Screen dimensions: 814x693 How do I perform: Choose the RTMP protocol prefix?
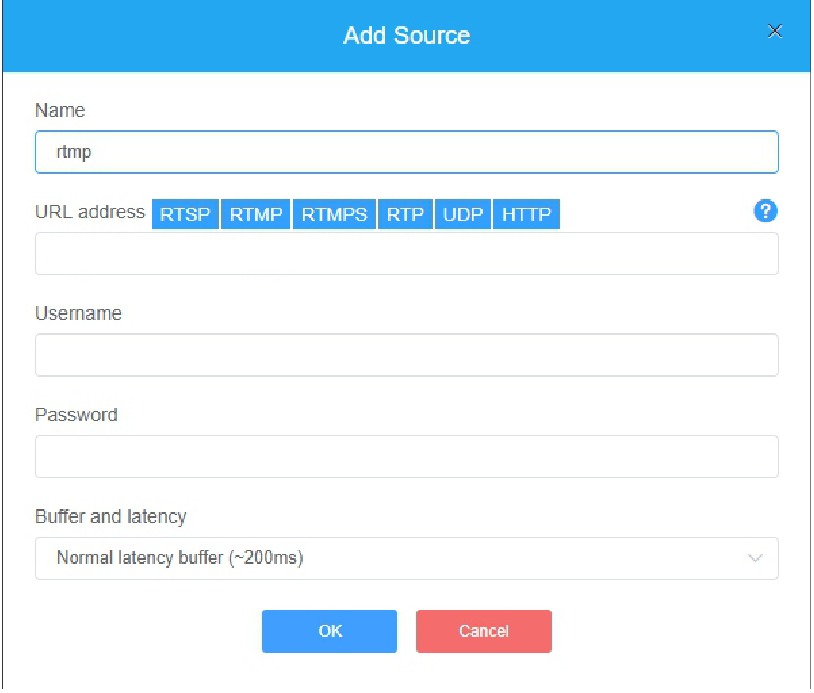pos(256,215)
